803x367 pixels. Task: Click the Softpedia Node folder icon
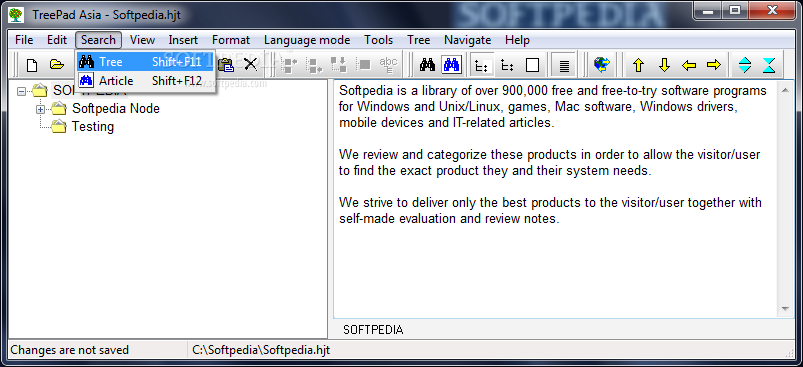click(59, 109)
